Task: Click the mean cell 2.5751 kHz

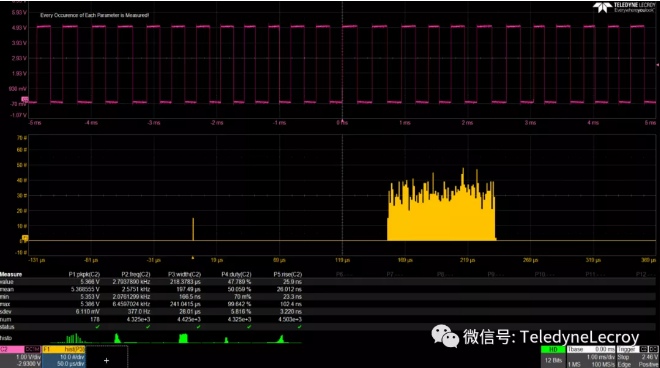Action: pos(136,289)
